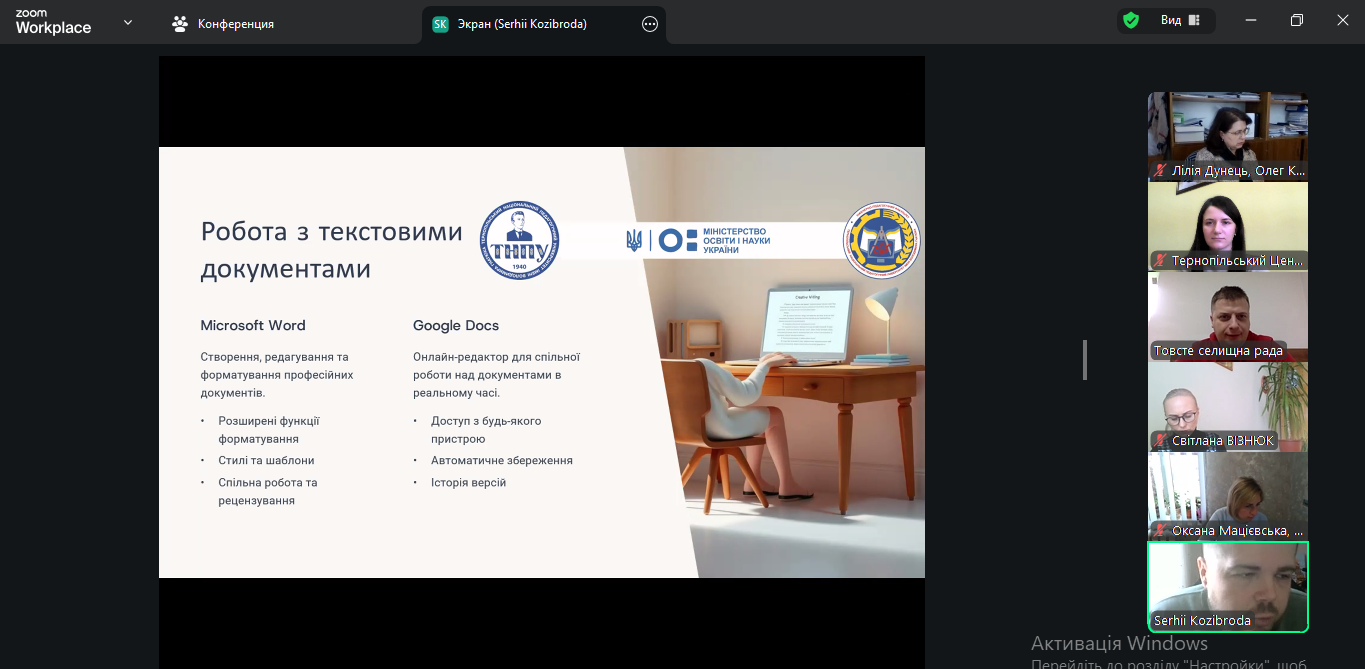1365x669 pixels.
Task: Restore down the Zoom window
Action: coord(1297,21)
